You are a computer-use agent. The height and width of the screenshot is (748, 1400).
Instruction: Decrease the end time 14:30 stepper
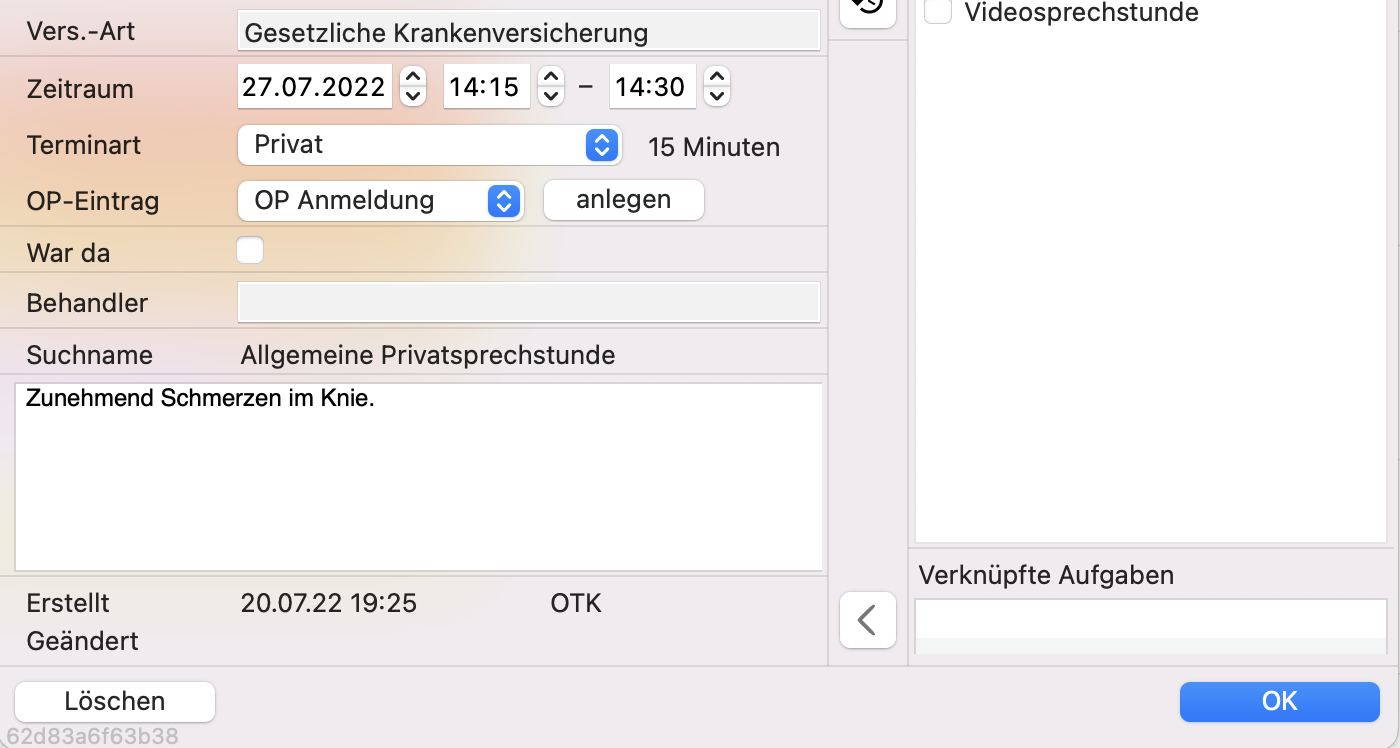717,97
